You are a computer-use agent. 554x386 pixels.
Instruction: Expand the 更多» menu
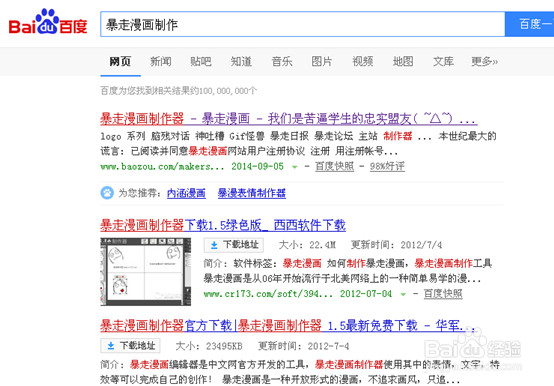tap(484, 61)
